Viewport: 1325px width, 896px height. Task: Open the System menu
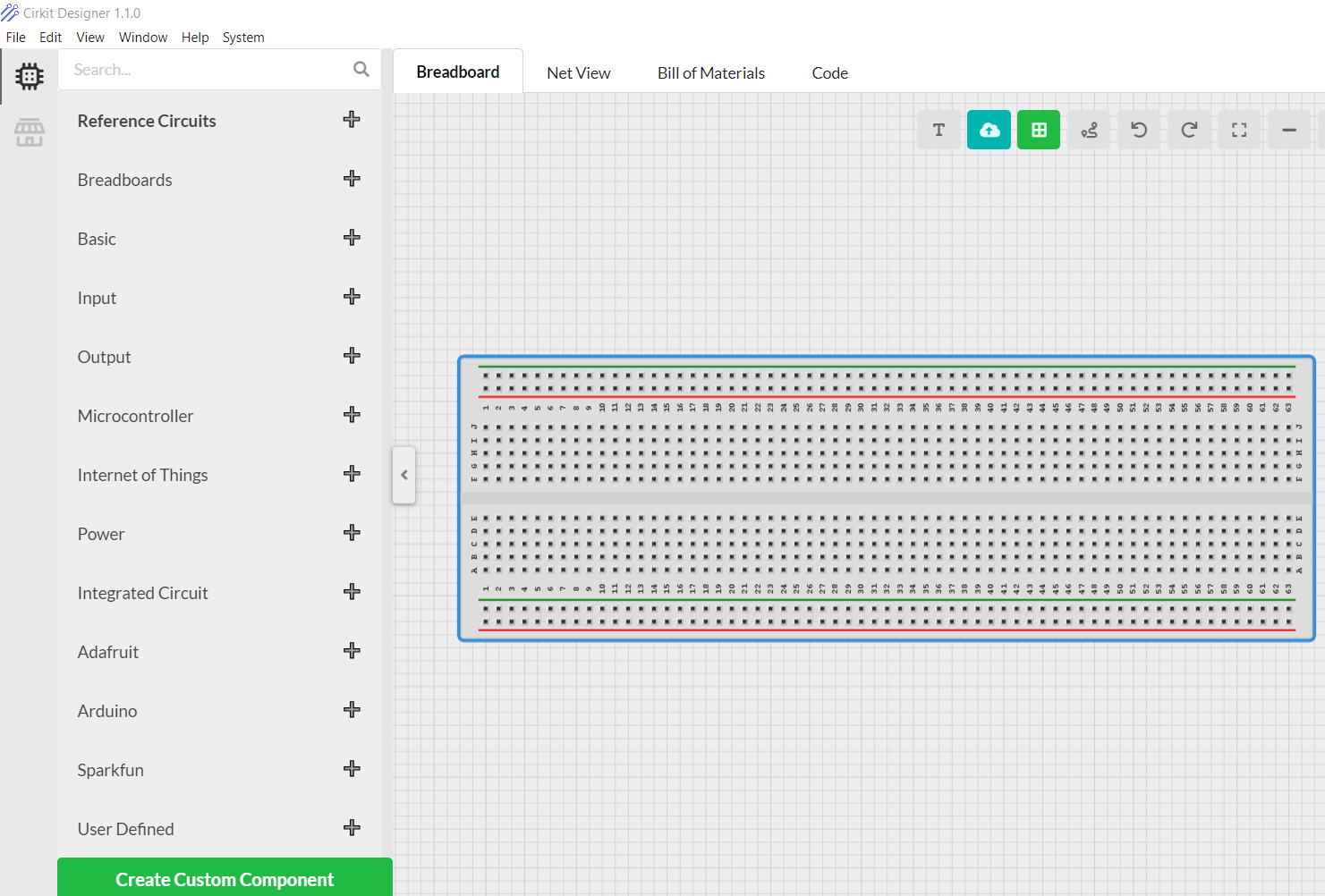(x=243, y=38)
